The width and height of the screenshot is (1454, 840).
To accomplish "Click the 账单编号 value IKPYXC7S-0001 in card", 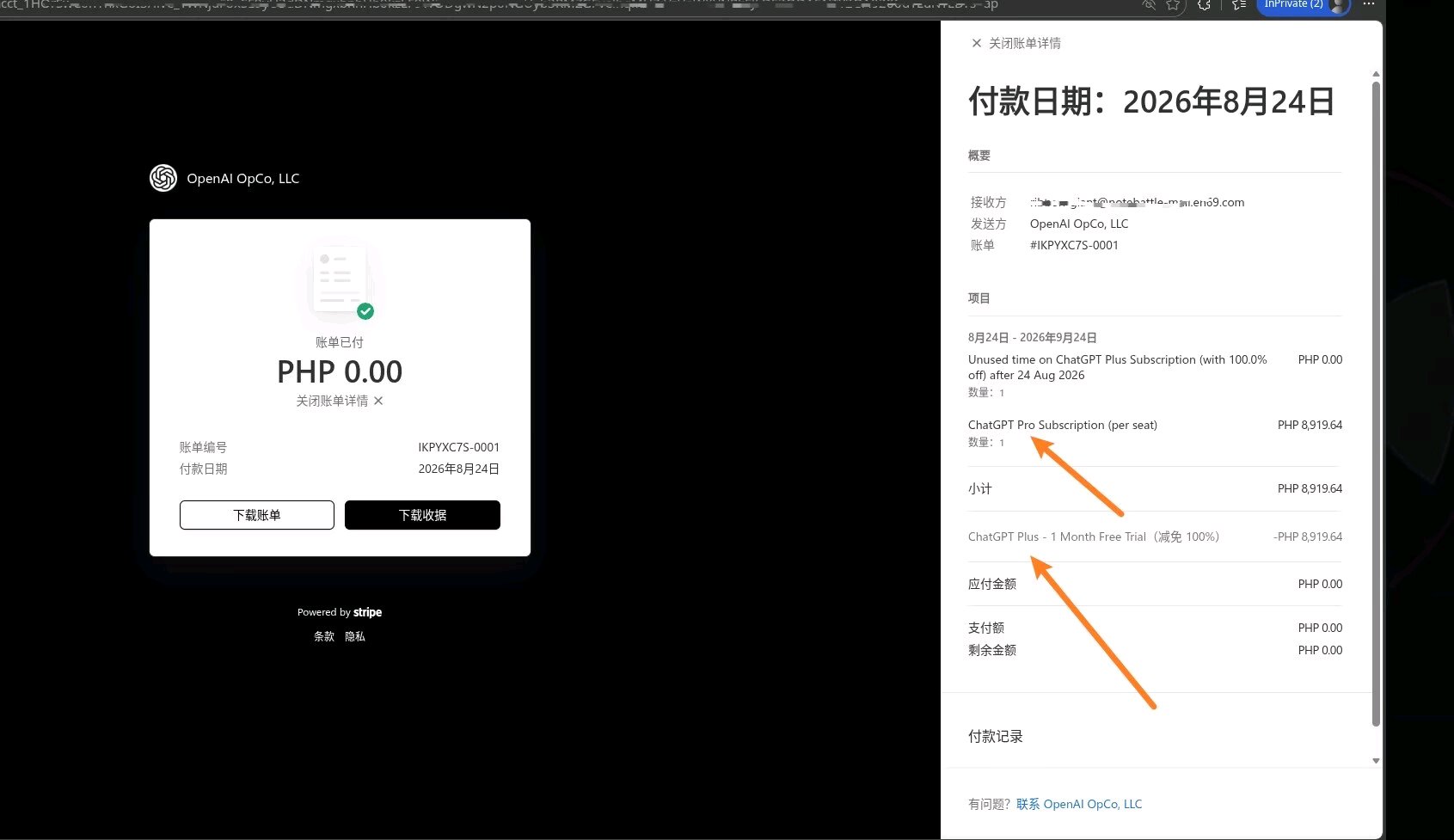I will 459,447.
